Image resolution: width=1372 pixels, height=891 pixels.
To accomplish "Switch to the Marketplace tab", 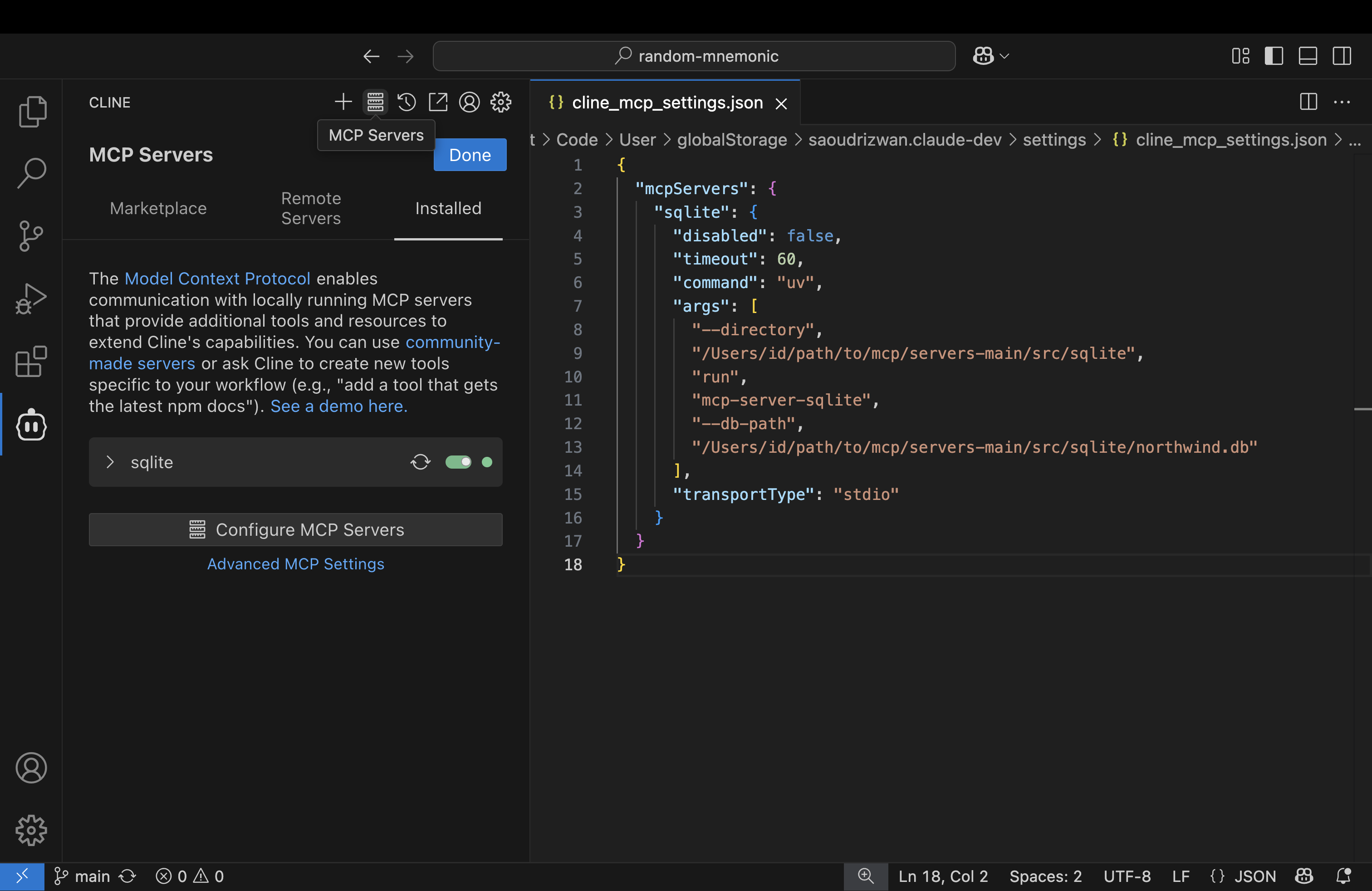I will point(158,209).
